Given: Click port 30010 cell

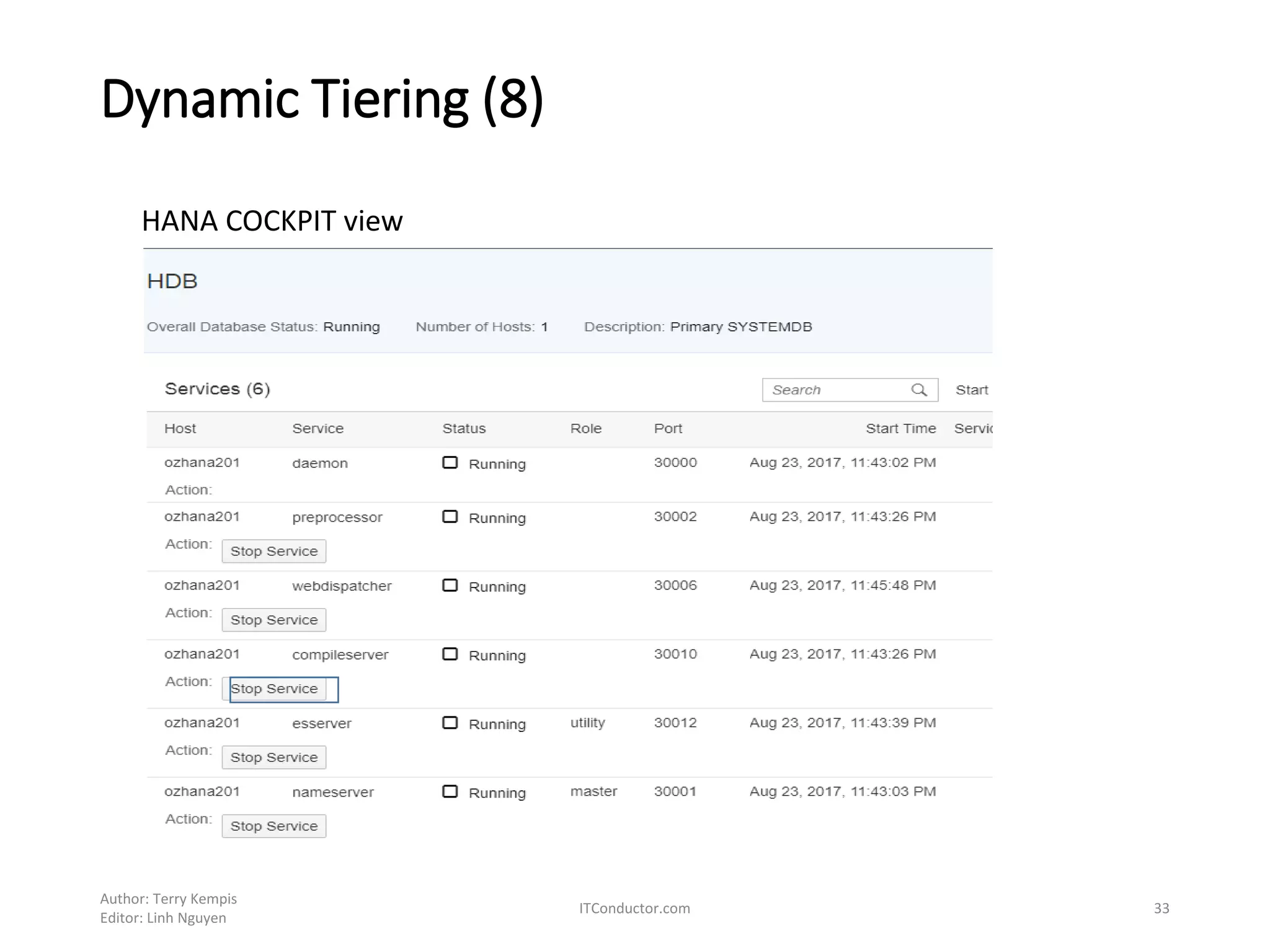Looking at the screenshot, I should tap(675, 654).
